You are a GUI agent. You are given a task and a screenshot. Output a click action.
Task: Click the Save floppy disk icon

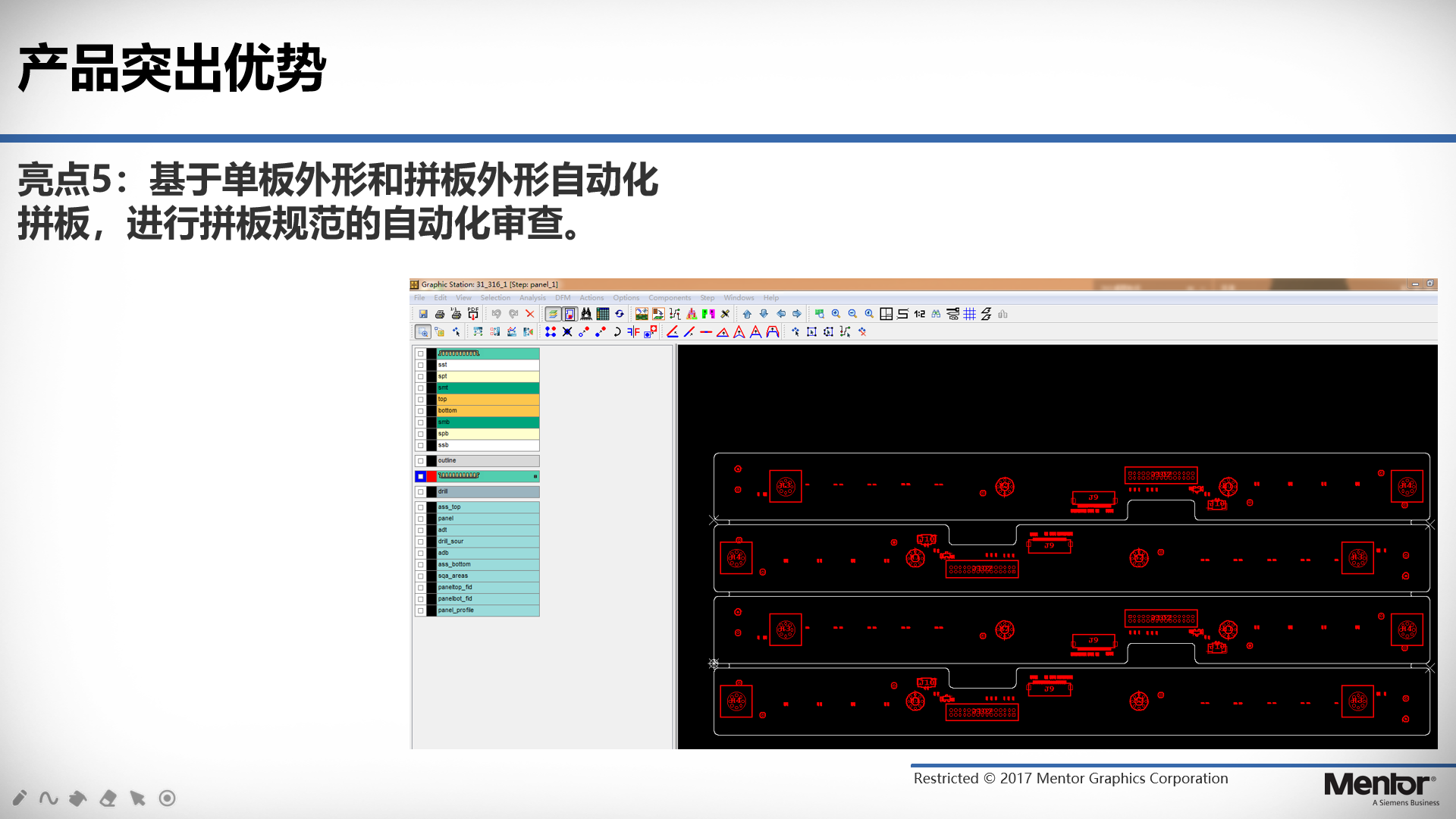click(x=423, y=314)
